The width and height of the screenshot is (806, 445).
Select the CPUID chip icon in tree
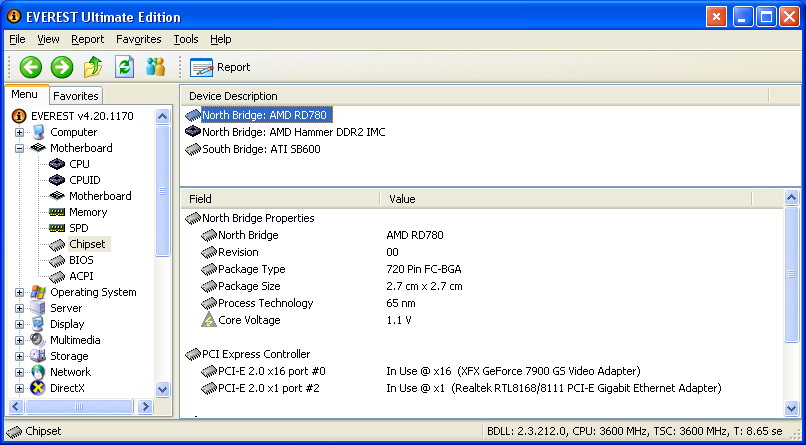point(57,180)
